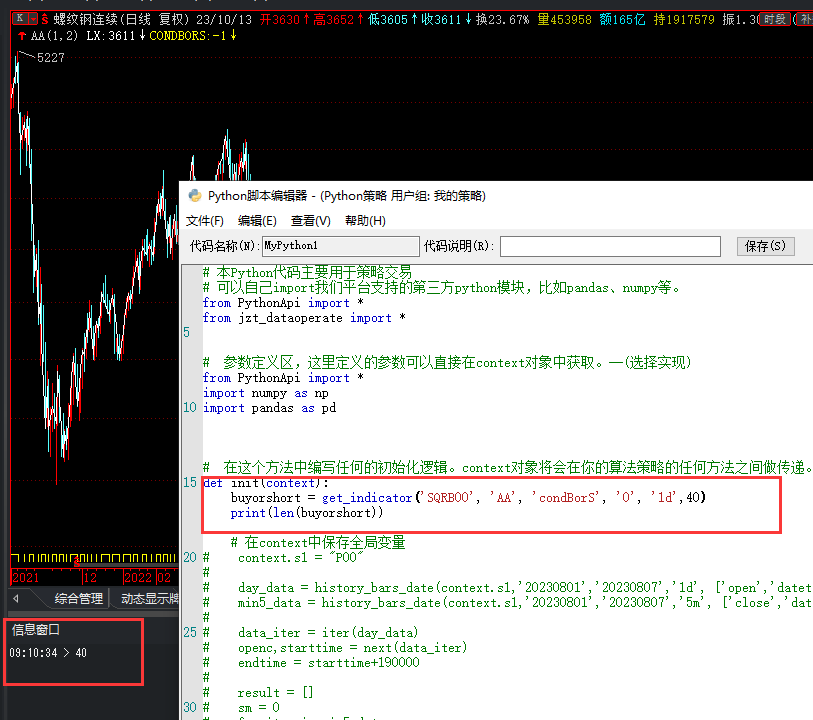Click the code line 'import pandas as pd'

coord(269,408)
